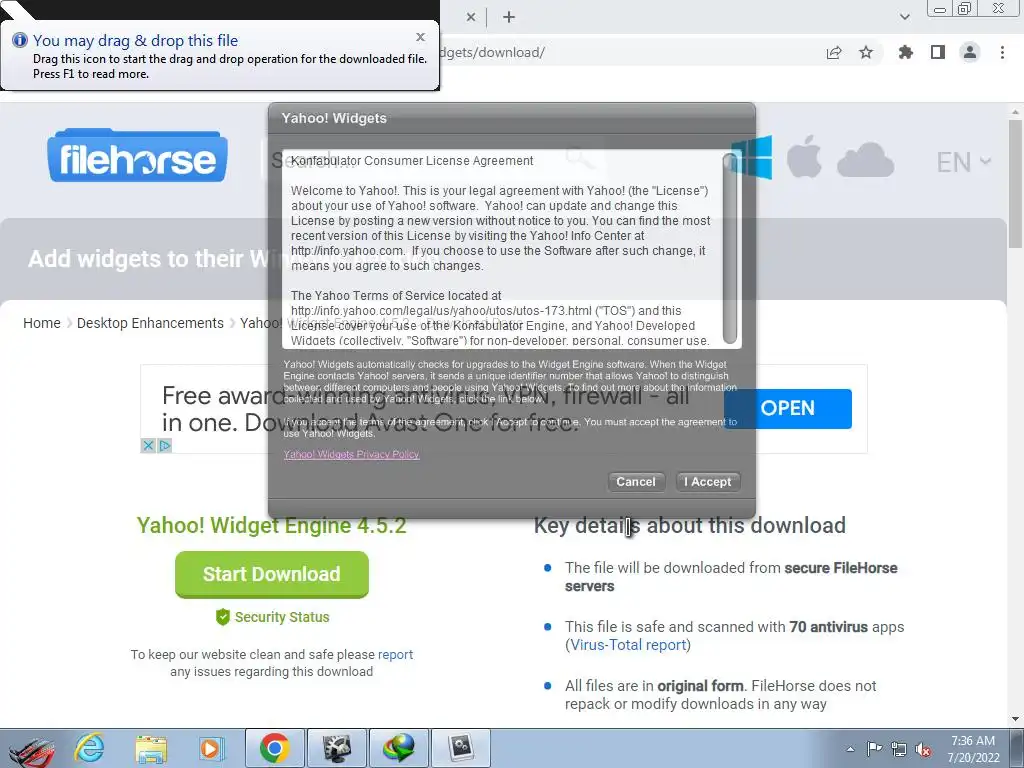The image size is (1024, 768).
Task: Open the Chrome profile avatar
Action: click(x=970, y=52)
